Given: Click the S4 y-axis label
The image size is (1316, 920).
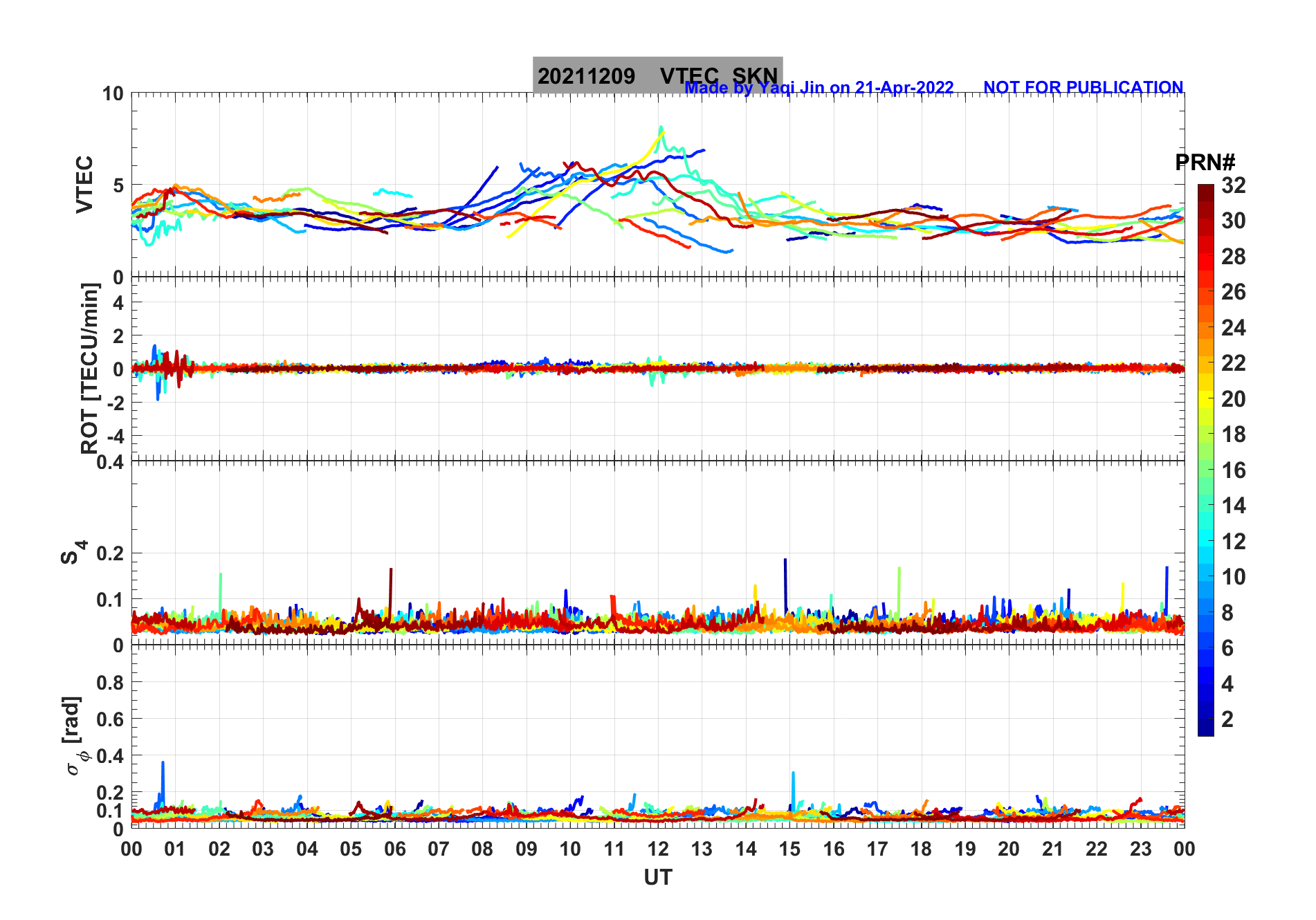Looking at the screenshot, I should coord(74,553).
